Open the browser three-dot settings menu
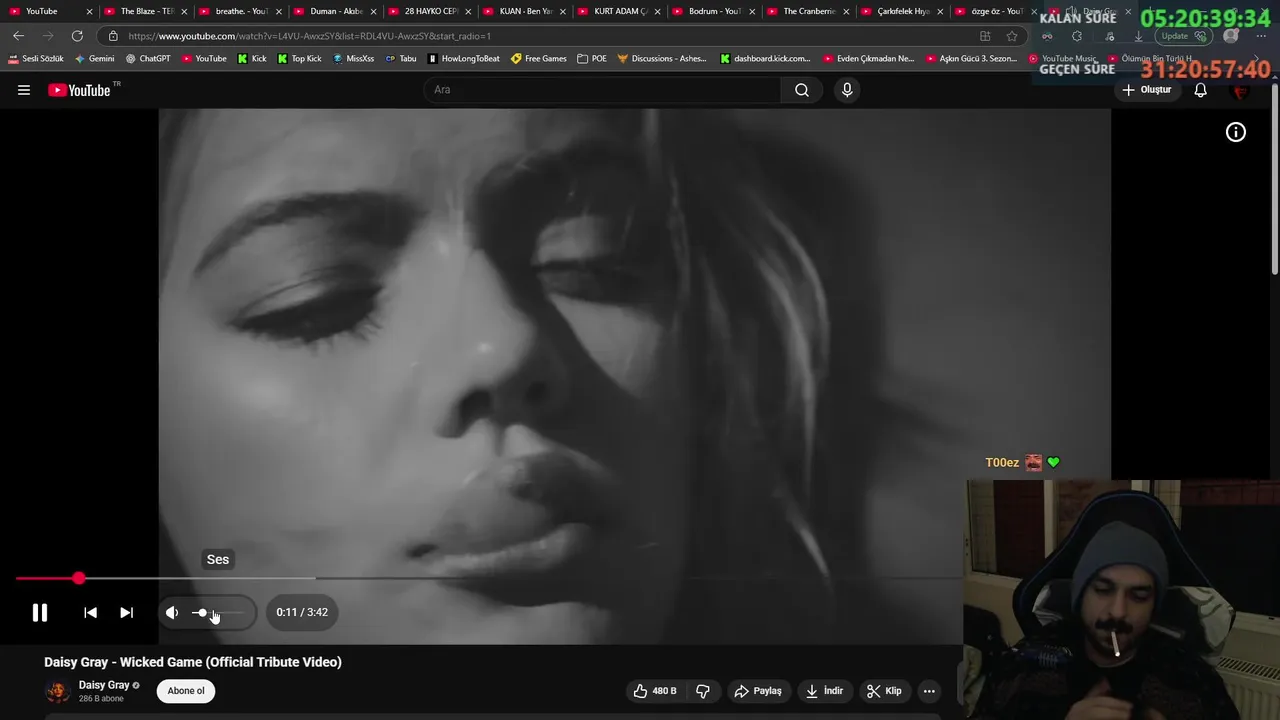This screenshot has height=720, width=1280. click(1261, 36)
